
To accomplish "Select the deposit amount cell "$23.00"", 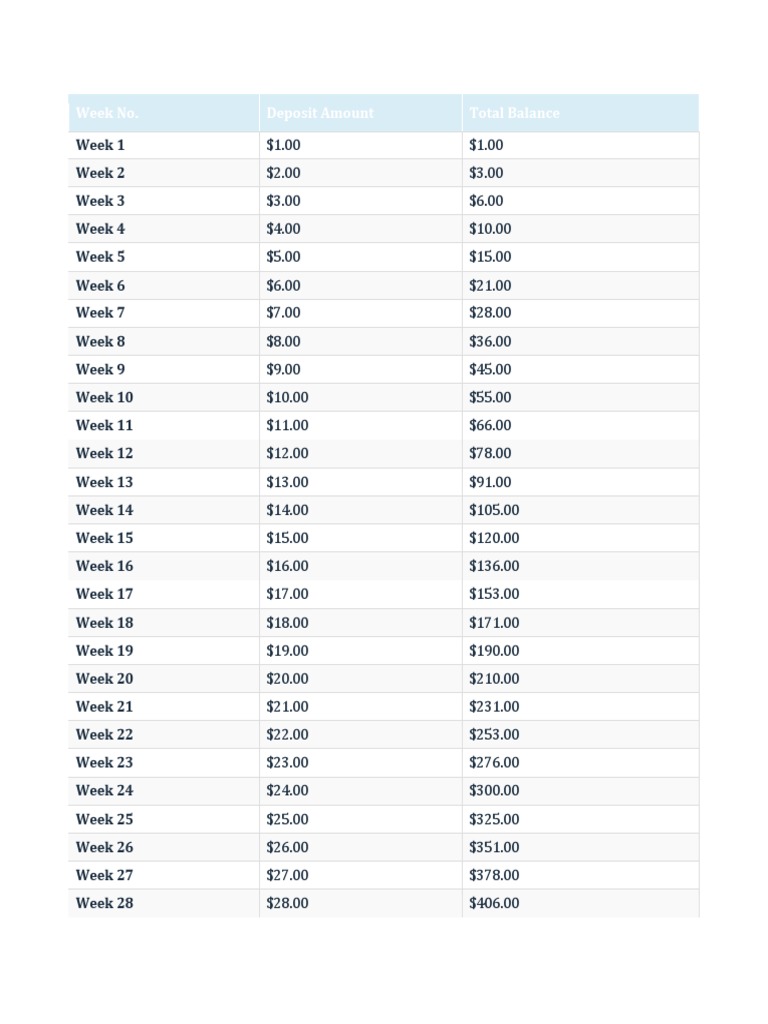I will 287,762.
